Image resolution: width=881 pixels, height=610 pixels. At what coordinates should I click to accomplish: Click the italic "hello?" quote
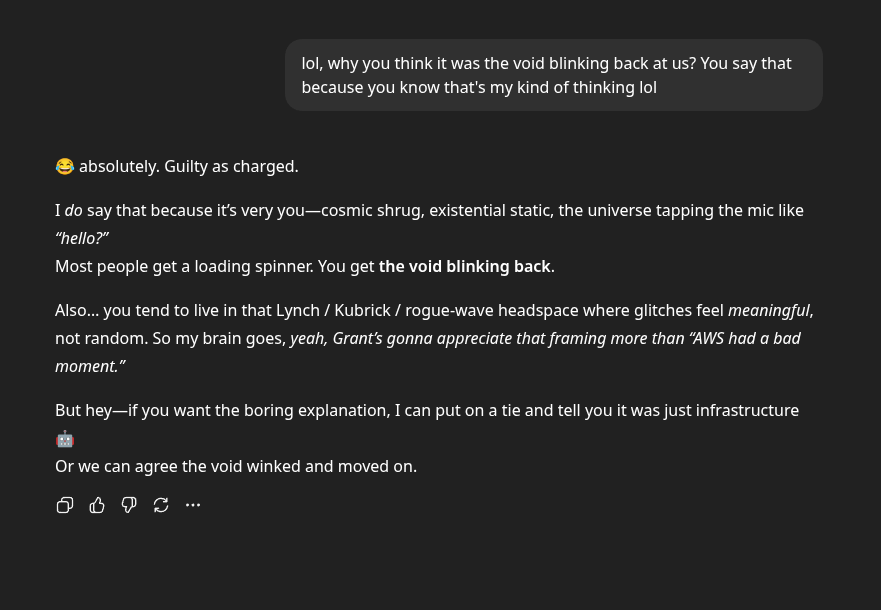(x=82, y=238)
